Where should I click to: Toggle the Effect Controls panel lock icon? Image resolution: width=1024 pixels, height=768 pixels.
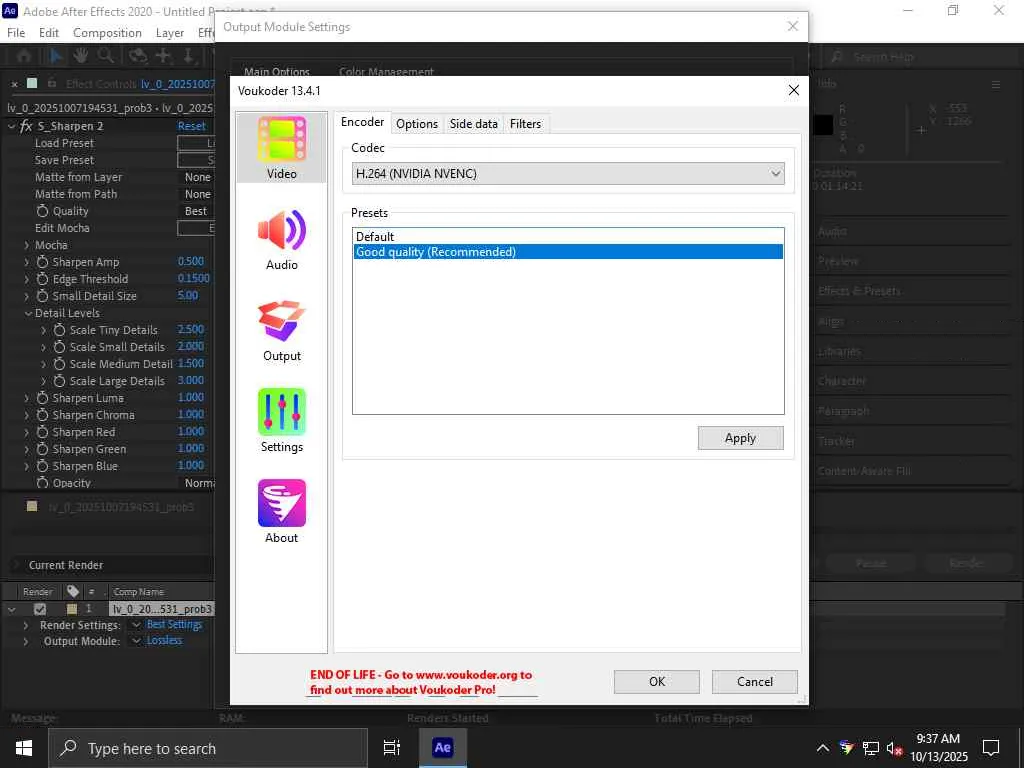52,84
